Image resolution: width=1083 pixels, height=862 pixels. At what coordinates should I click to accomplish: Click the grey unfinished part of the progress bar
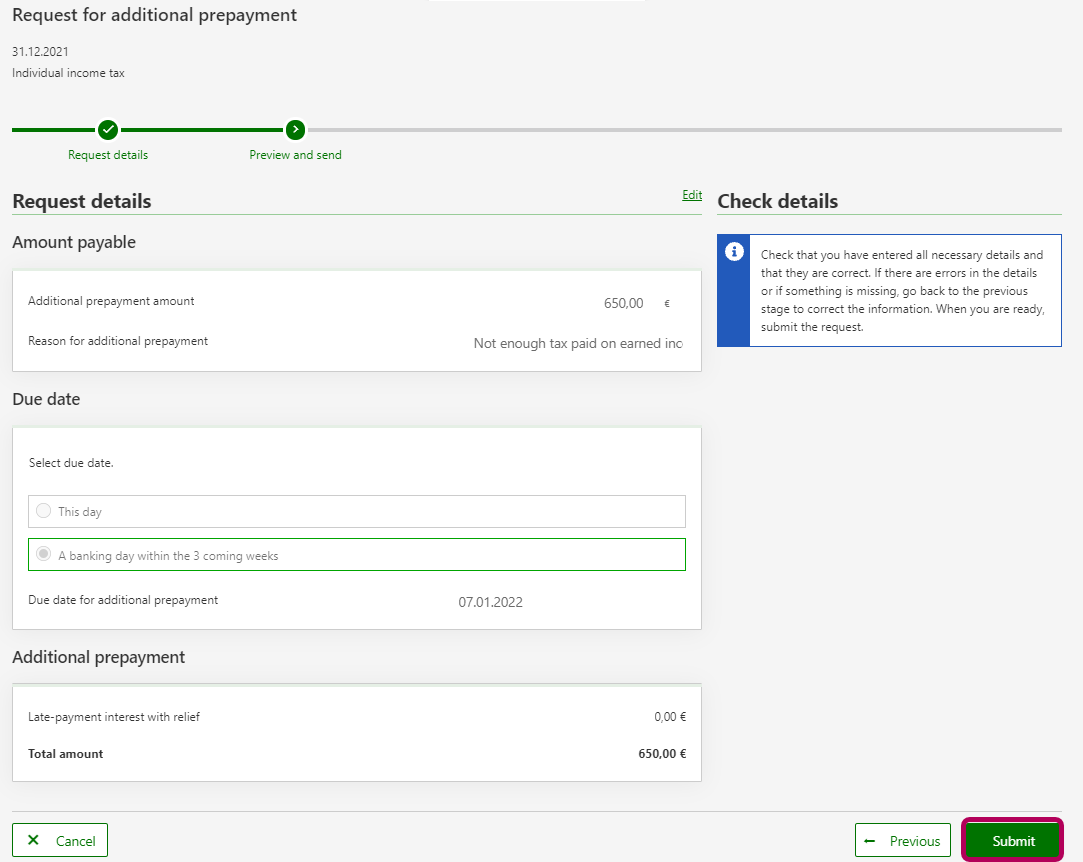tap(680, 130)
